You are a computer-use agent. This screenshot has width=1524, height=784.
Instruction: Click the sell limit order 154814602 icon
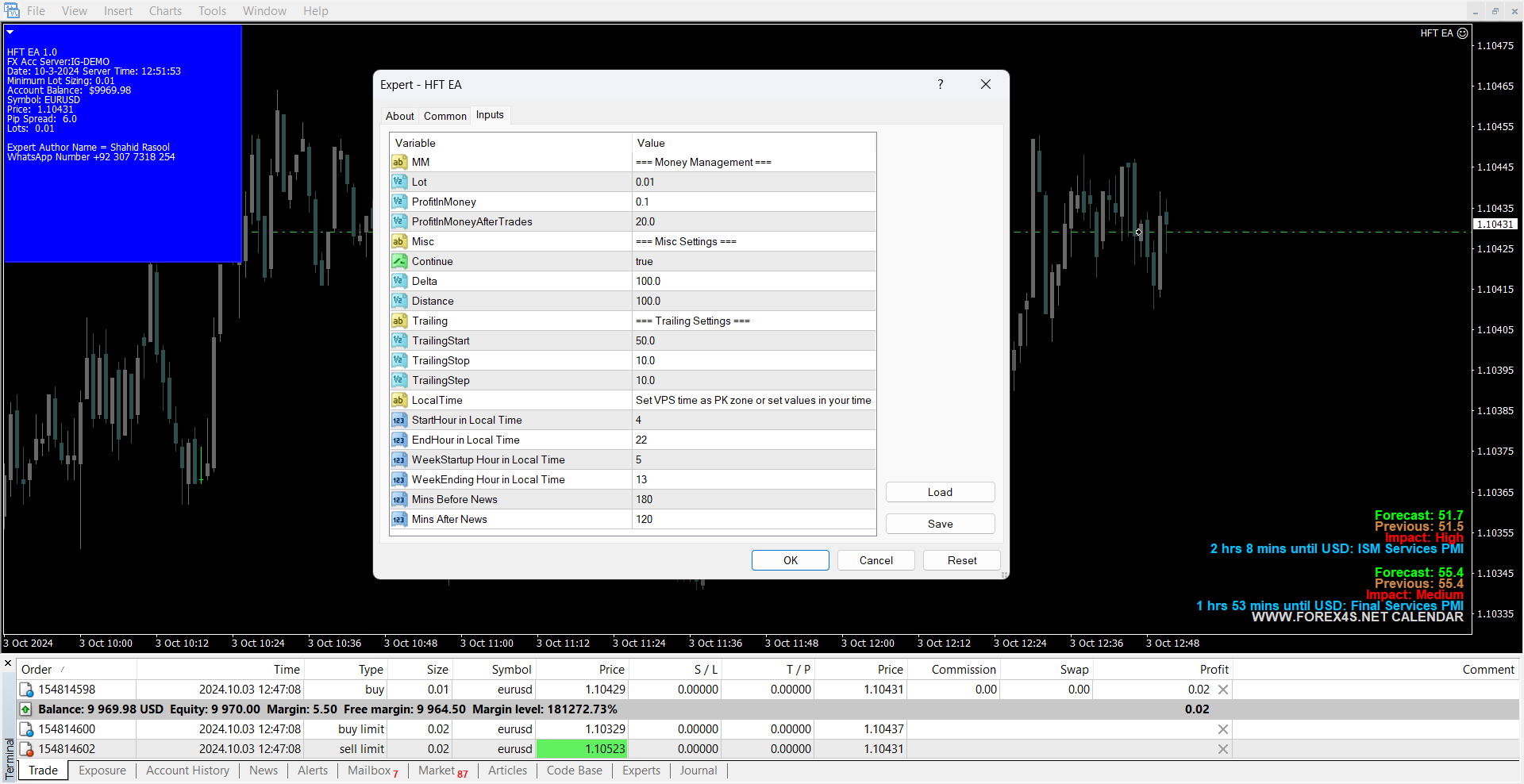click(26, 750)
